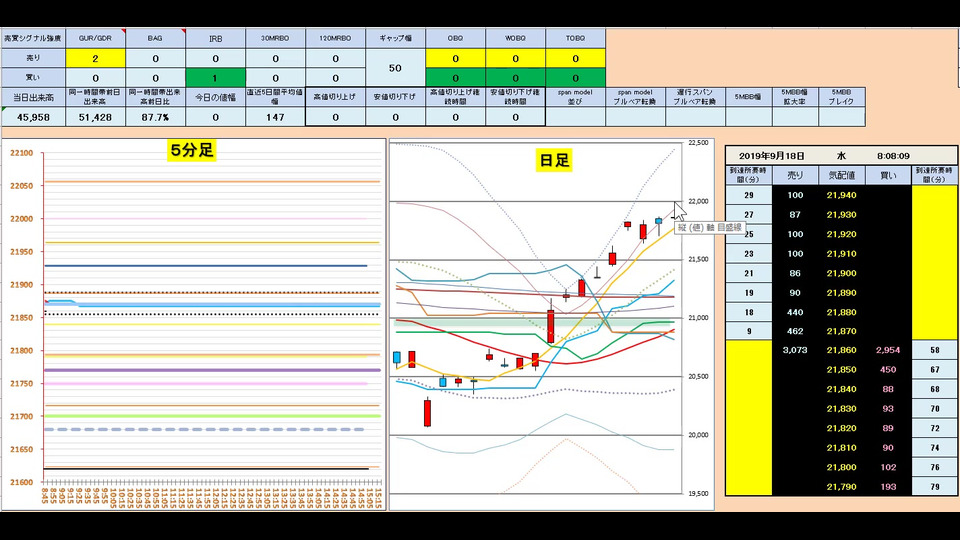The image size is (960, 540).
Task: Select the BAG header cell
Action: [x=156, y=38]
